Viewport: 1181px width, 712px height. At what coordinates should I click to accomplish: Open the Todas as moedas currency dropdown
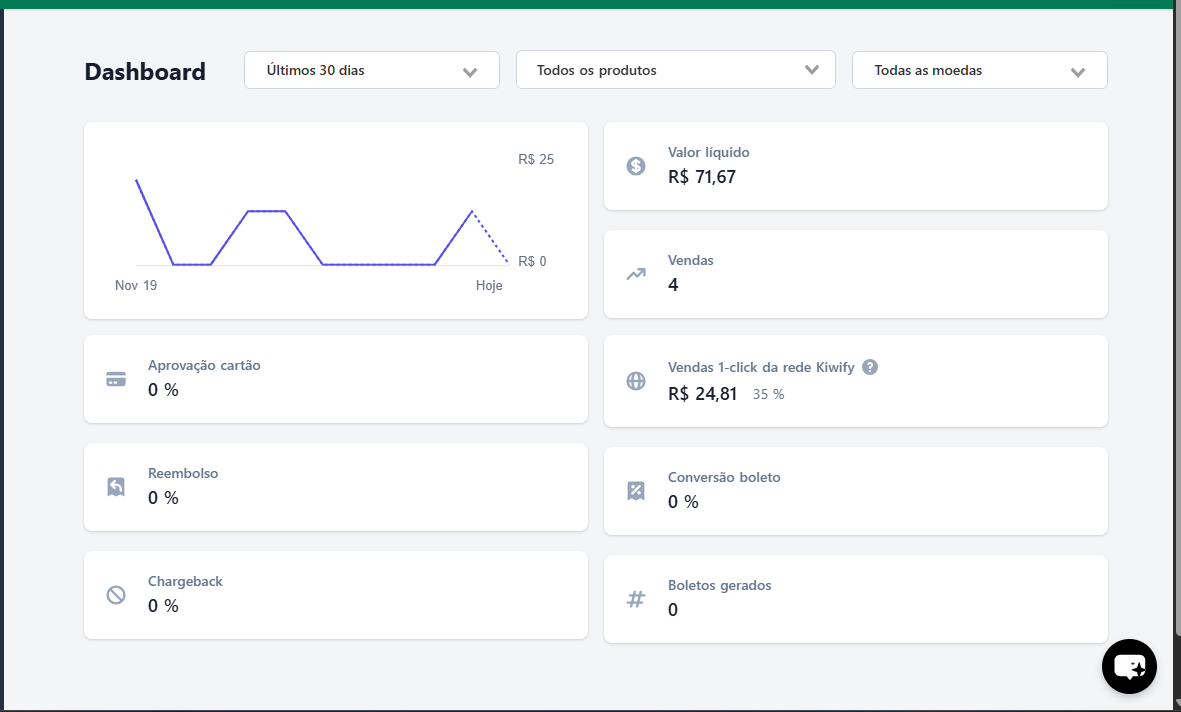pos(979,71)
